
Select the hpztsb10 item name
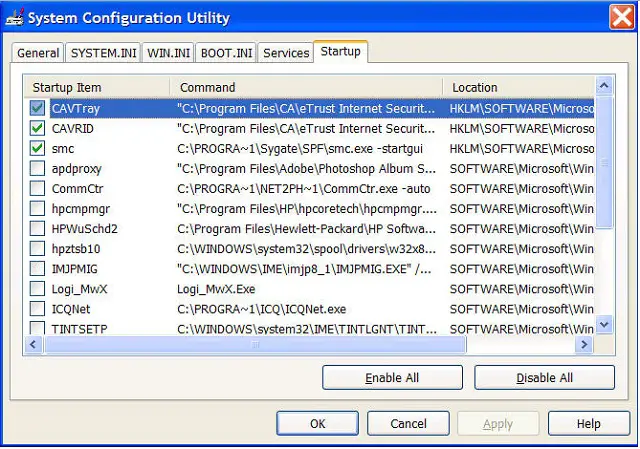[x=76, y=249]
